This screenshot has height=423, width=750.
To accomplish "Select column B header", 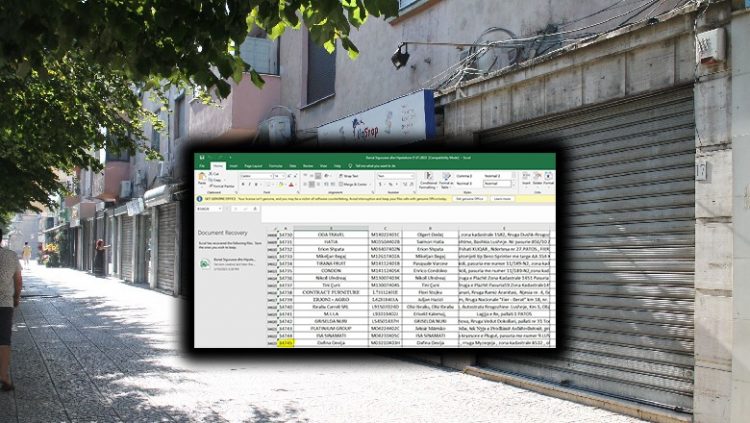I will (x=331, y=229).
